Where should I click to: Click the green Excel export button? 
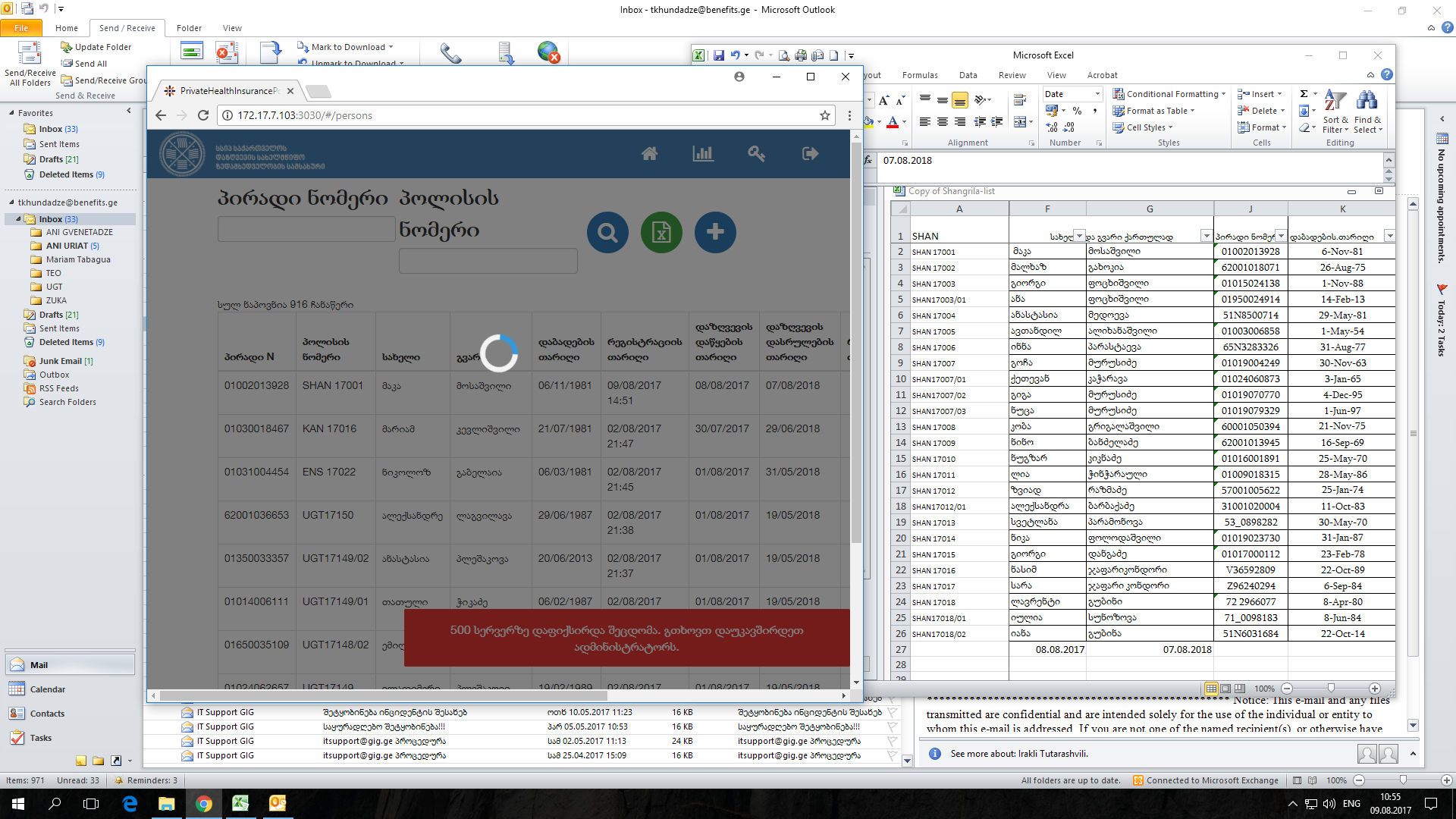[661, 232]
